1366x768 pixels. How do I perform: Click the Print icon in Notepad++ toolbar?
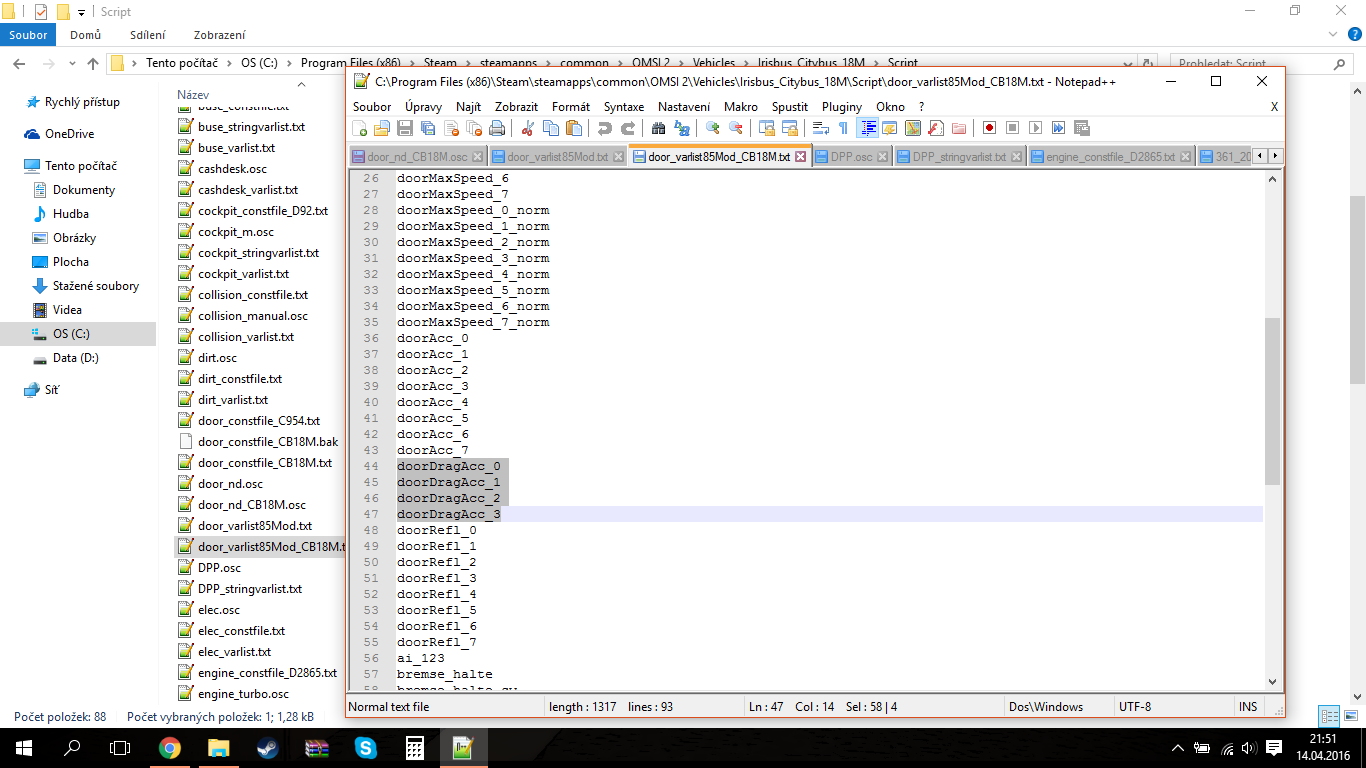pos(497,128)
